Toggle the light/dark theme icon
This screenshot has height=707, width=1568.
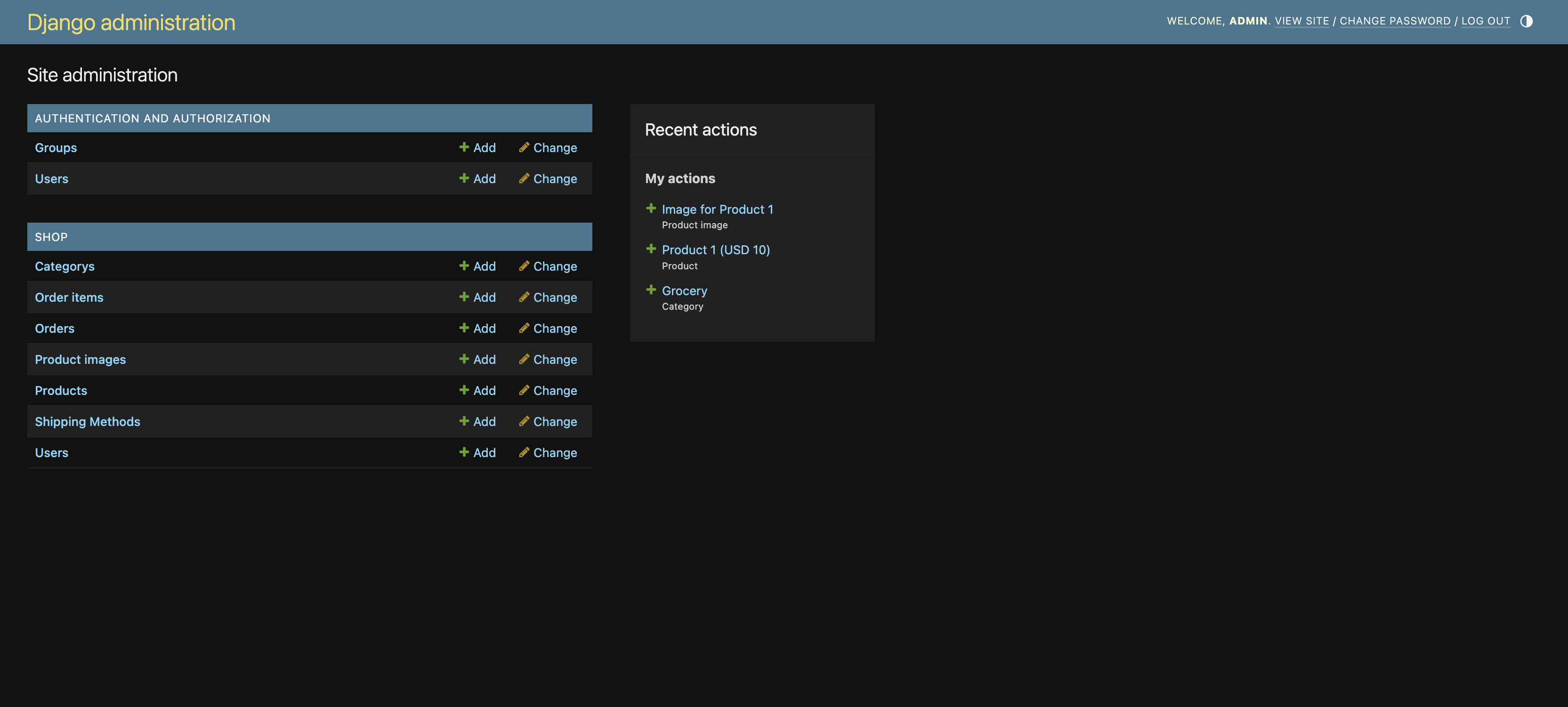click(1526, 21)
